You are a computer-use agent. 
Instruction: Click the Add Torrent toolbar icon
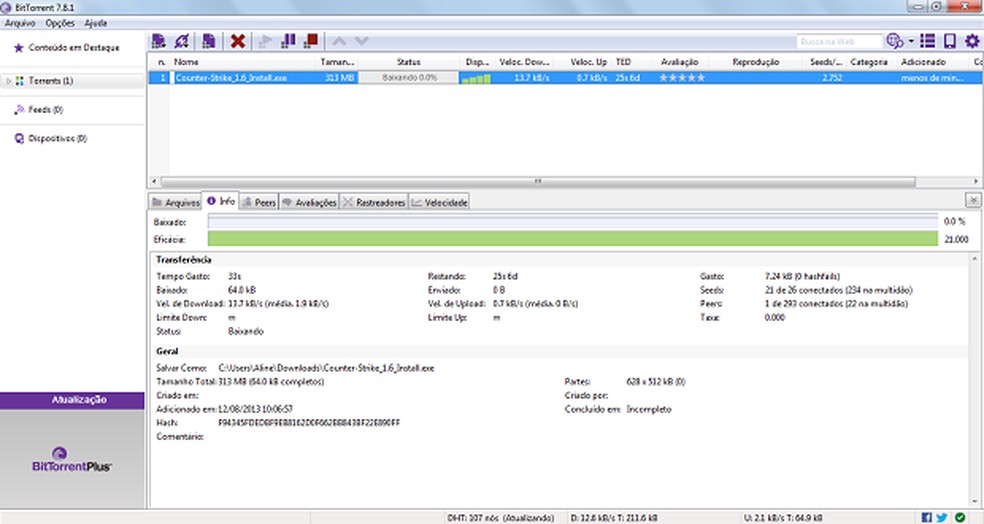click(x=159, y=41)
